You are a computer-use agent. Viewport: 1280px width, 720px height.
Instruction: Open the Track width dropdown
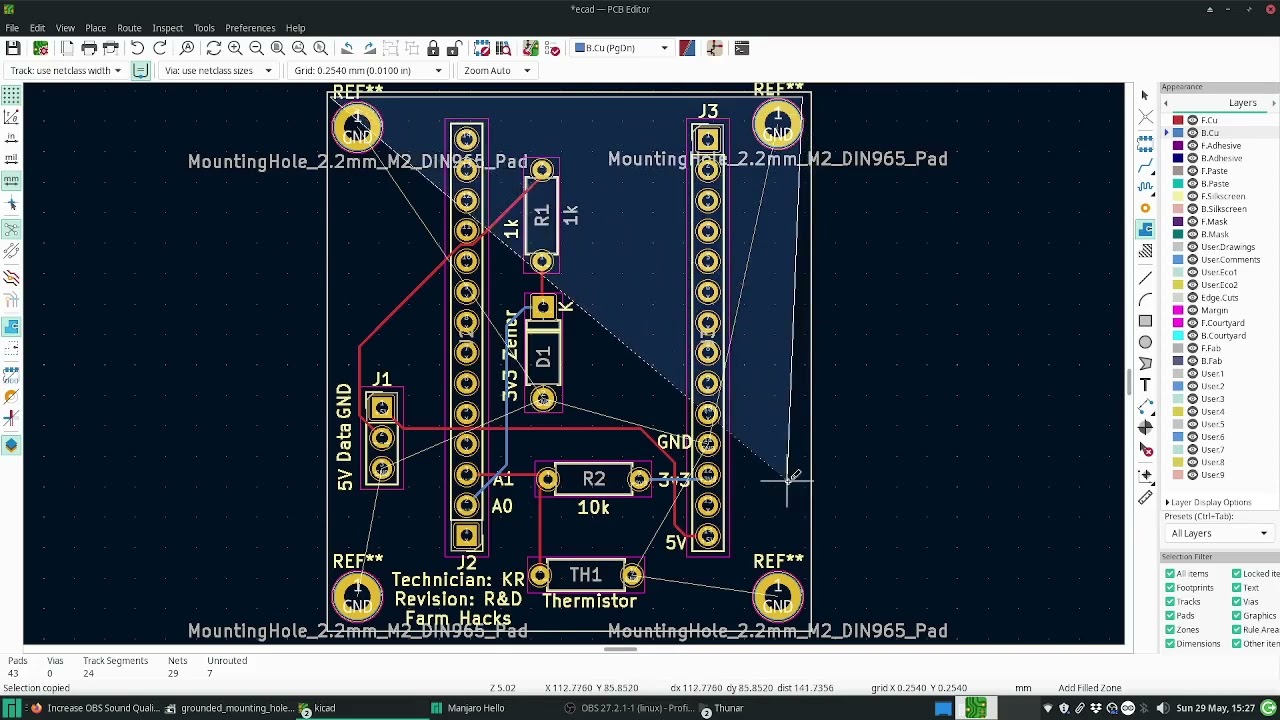[65, 70]
